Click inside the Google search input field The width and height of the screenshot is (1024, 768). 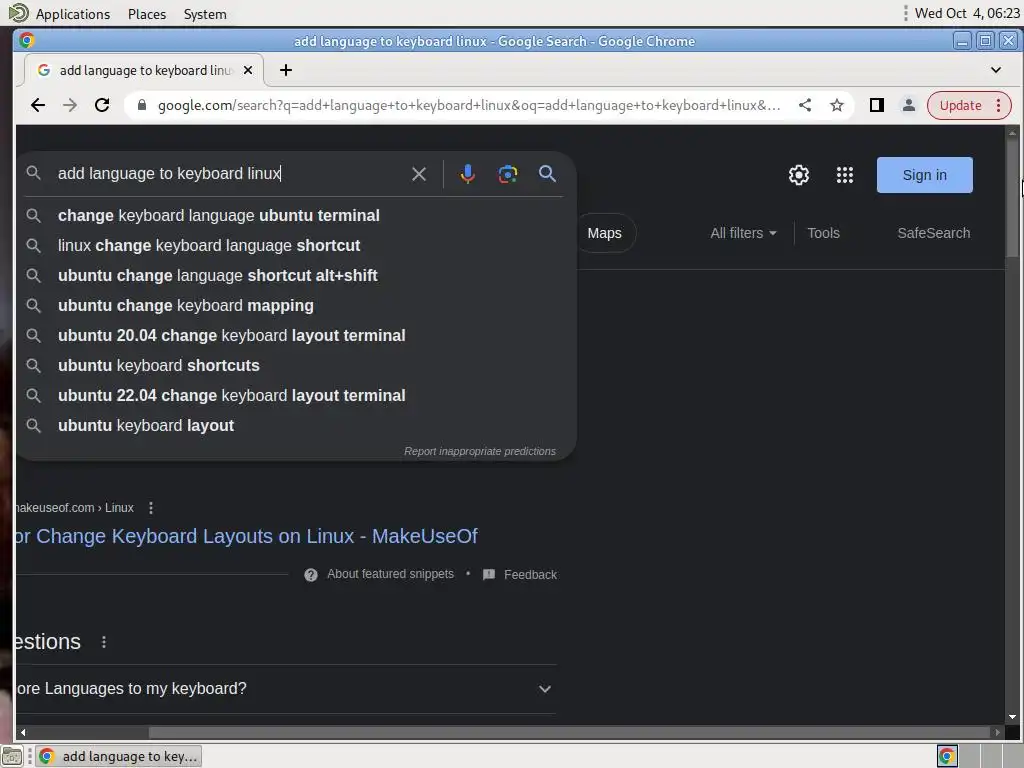tap(229, 174)
